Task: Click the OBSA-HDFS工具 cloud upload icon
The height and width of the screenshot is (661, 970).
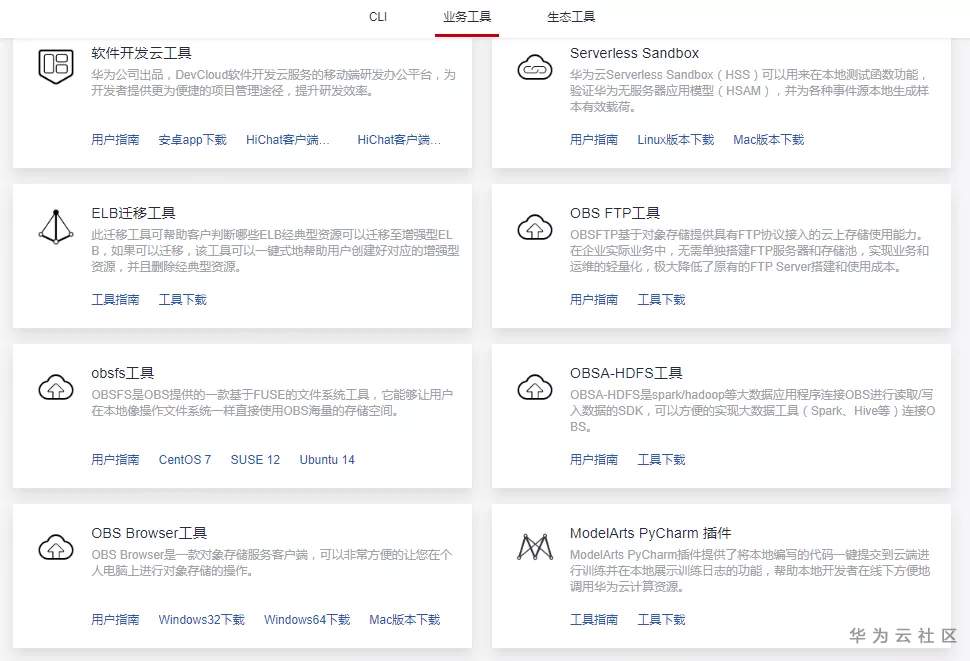Action: click(x=534, y=387)
